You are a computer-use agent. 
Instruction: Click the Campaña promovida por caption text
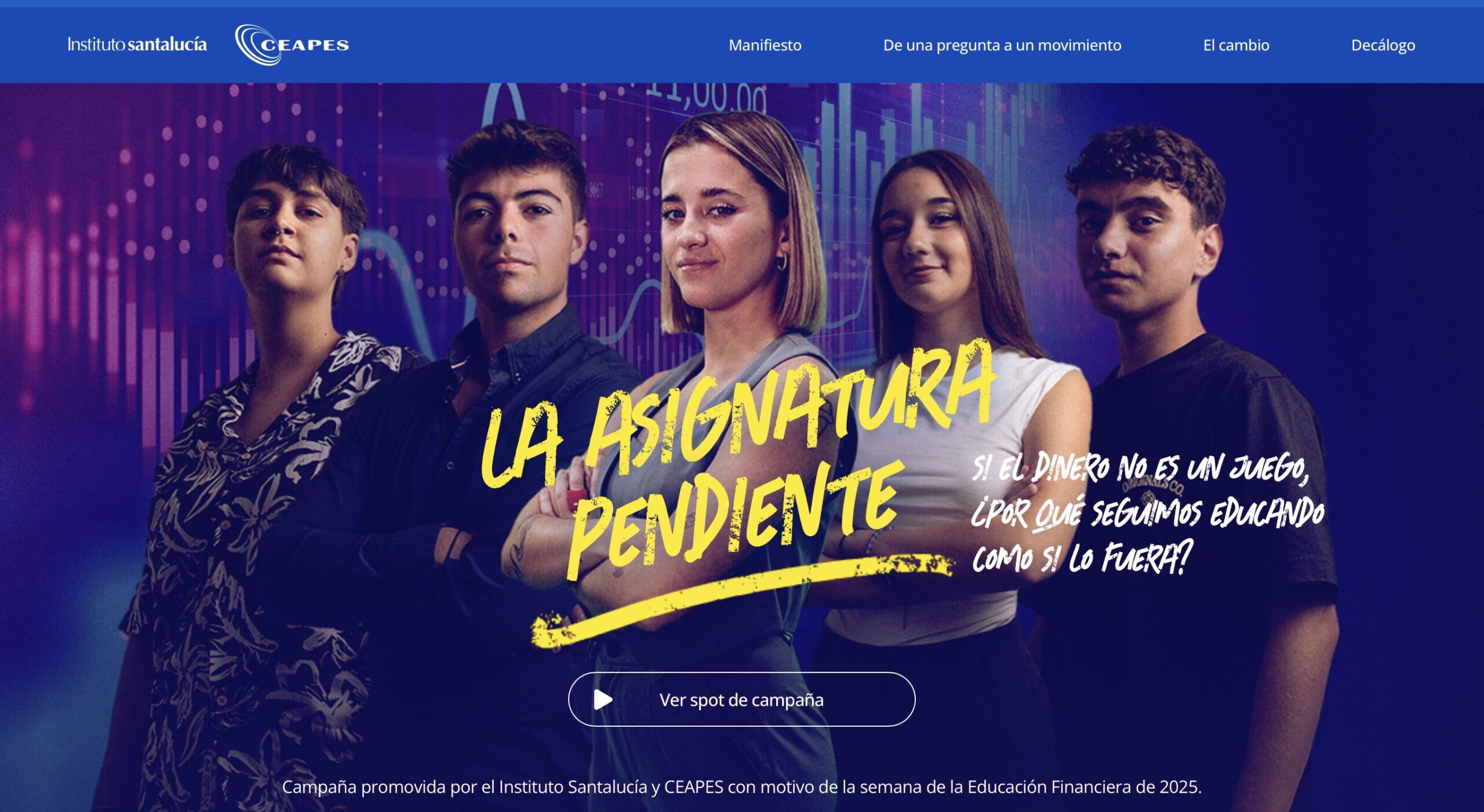[x=741, y=786]
